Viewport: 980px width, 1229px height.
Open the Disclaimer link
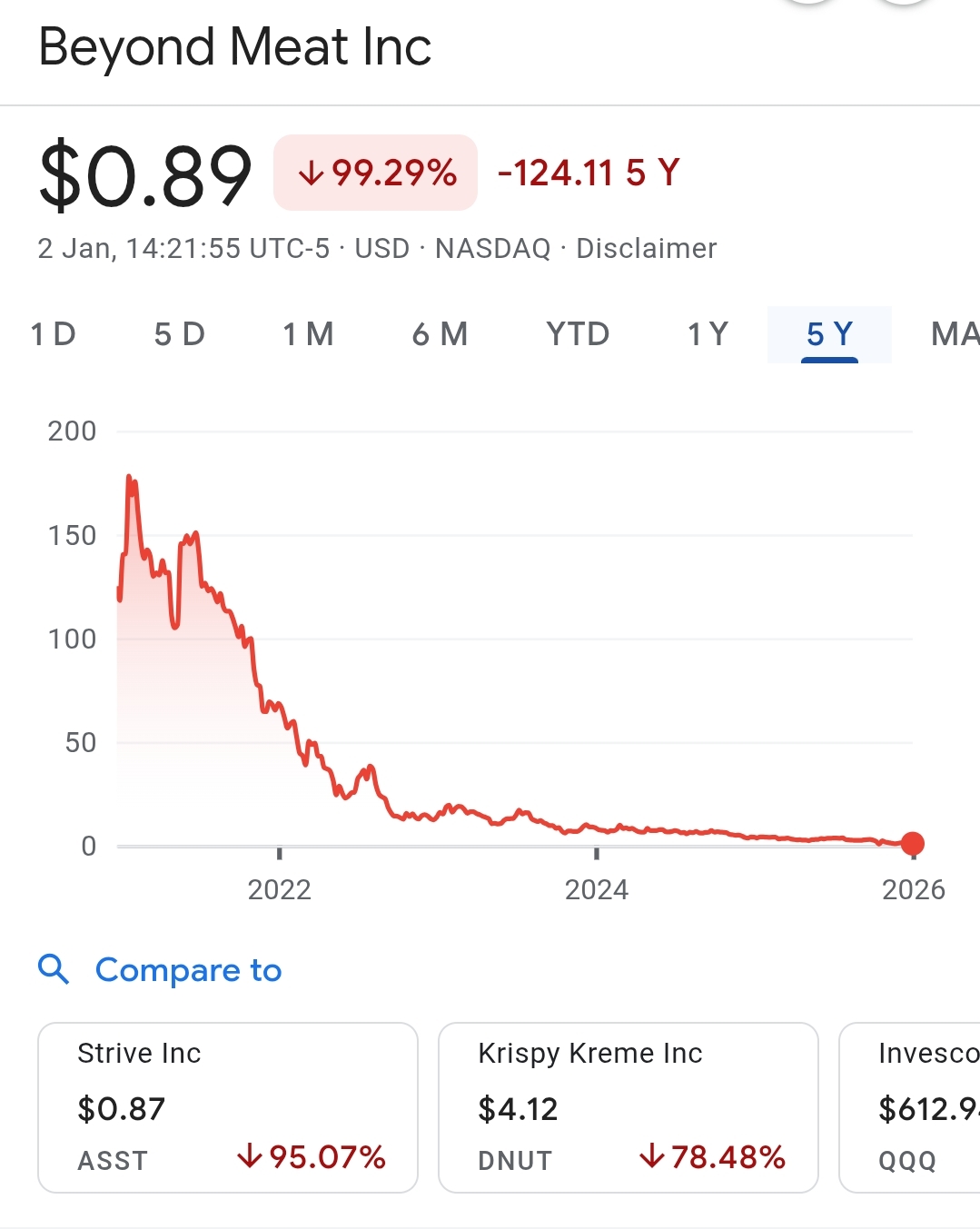646,248
